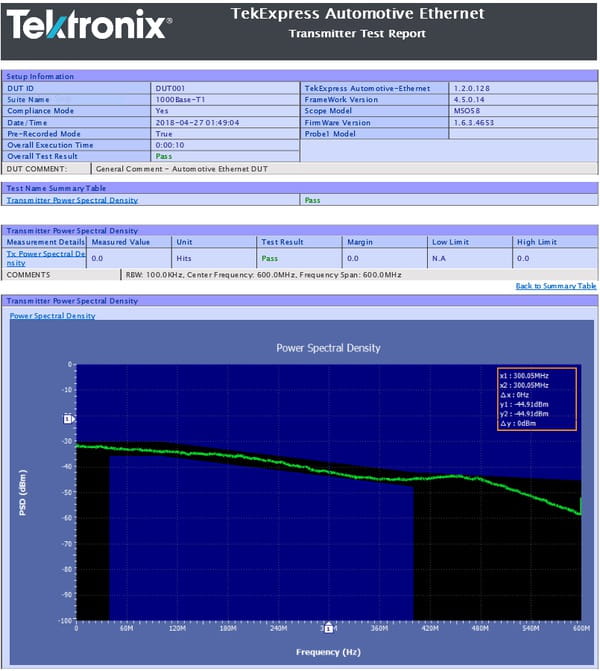
Task: Open the Power Spectral Density plot link
Action: [x=52, y=316]
